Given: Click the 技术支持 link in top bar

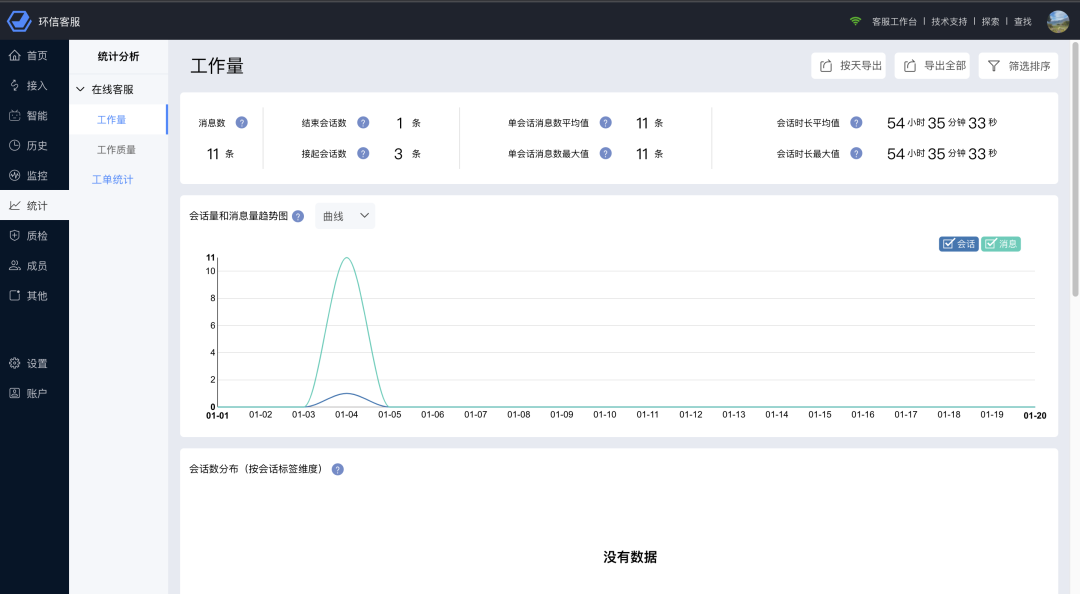Looking at the screenshot, I should (949, 21).
